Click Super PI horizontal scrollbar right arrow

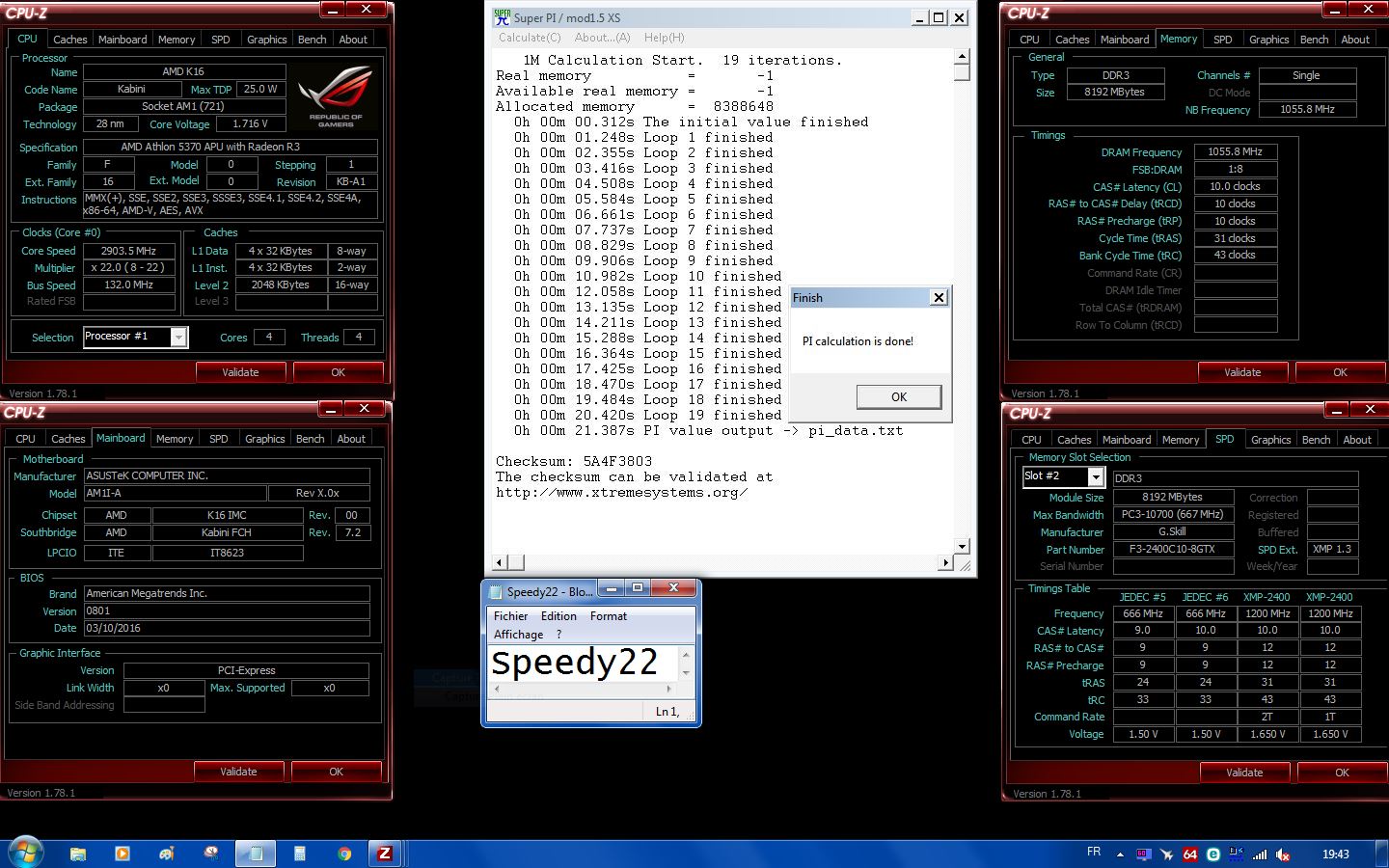point(946,562)
